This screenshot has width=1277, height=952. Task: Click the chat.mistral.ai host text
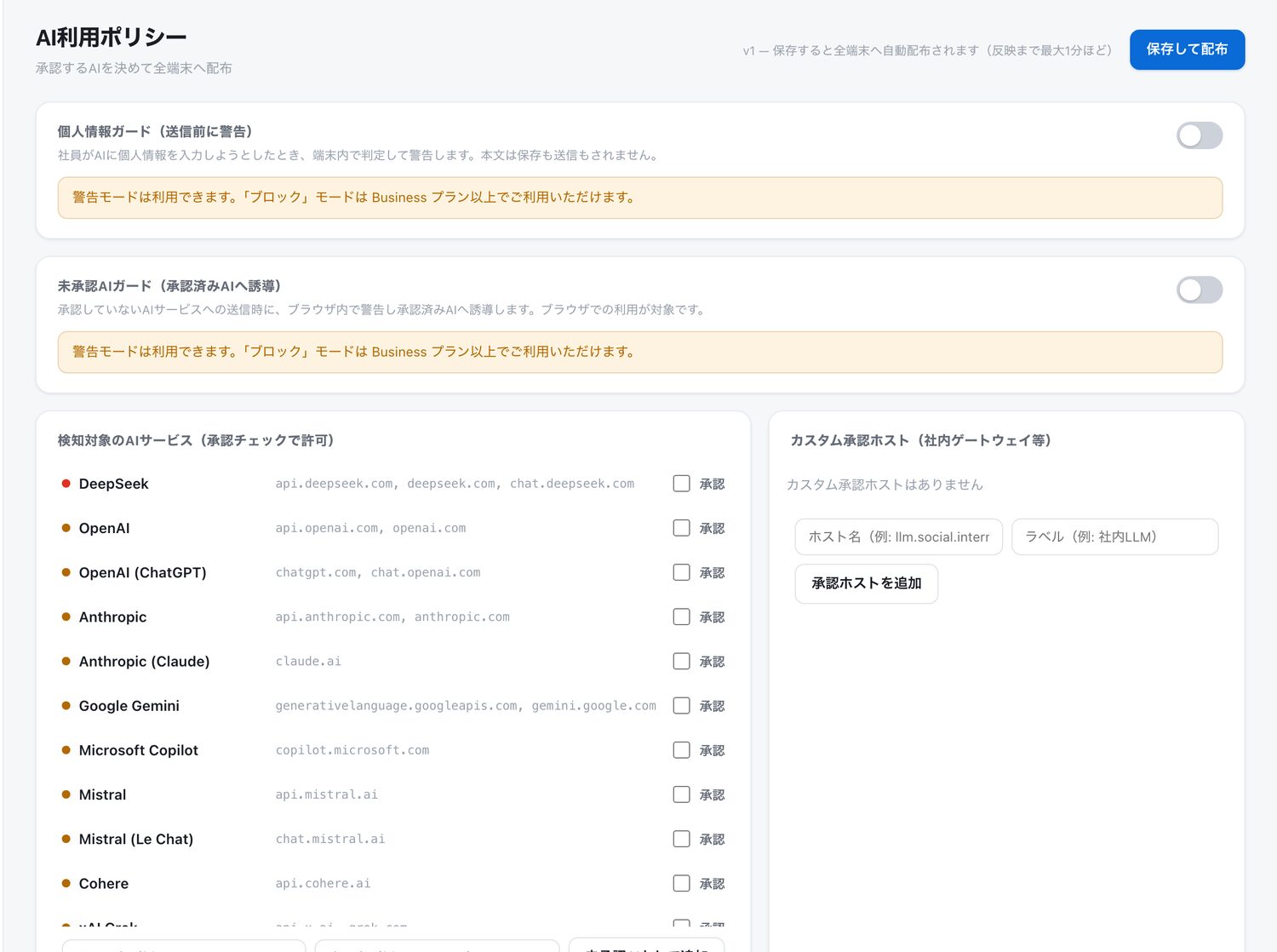click(x=330, y=839)
